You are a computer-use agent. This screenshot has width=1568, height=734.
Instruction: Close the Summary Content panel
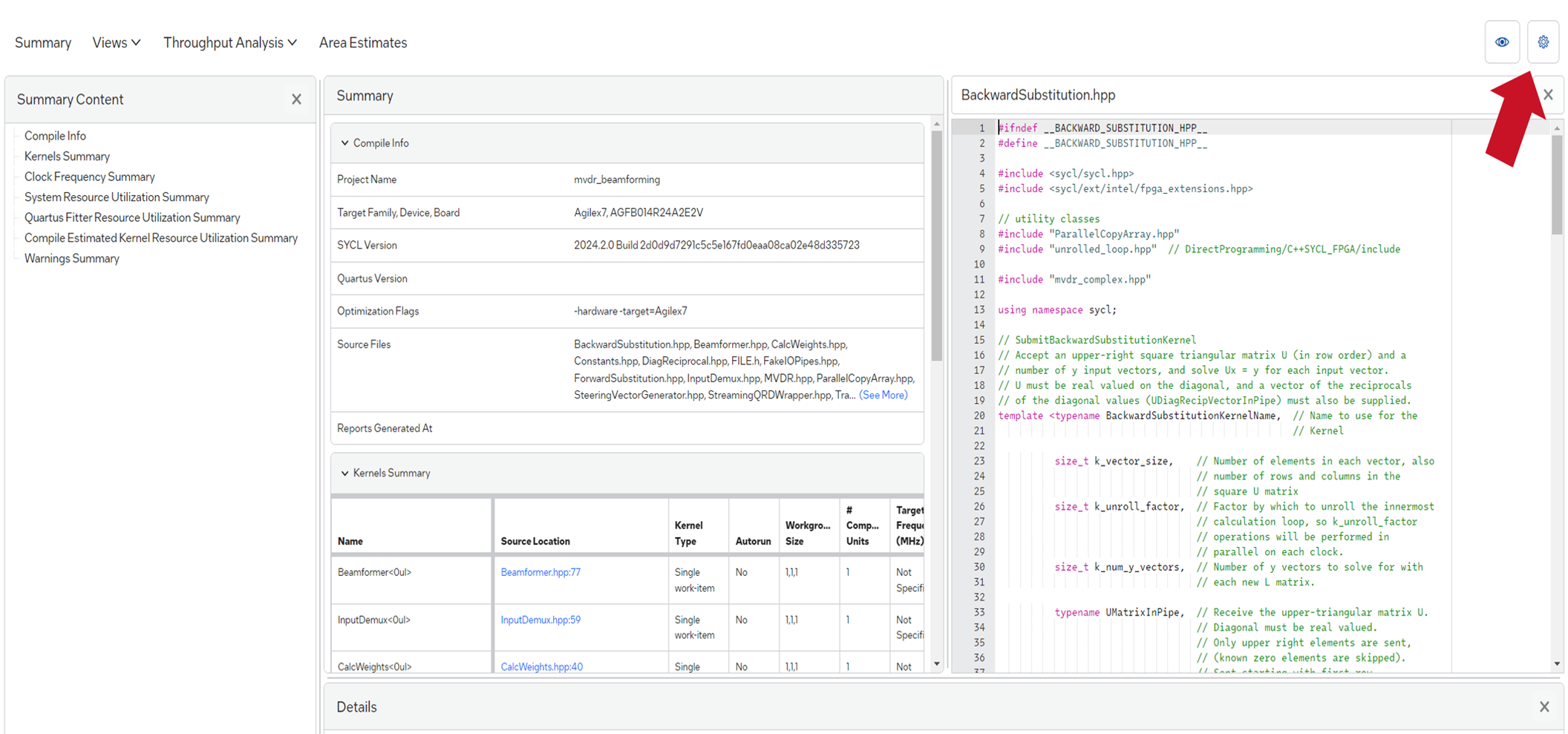click(x=296, y=99)
